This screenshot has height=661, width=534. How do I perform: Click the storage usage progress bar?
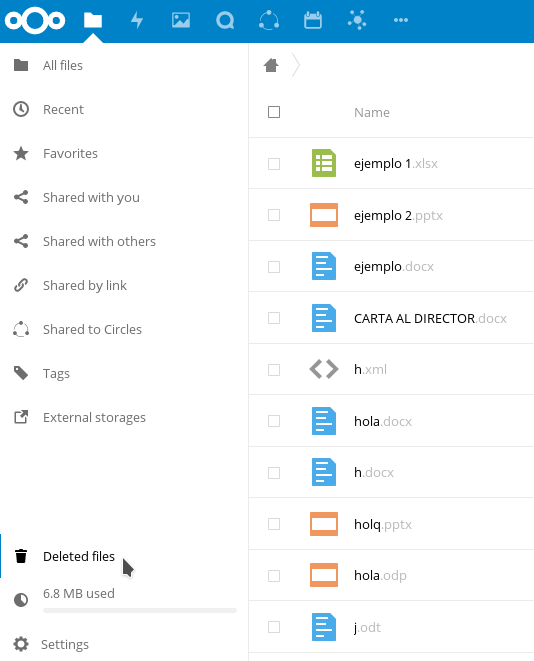(140, 610)
